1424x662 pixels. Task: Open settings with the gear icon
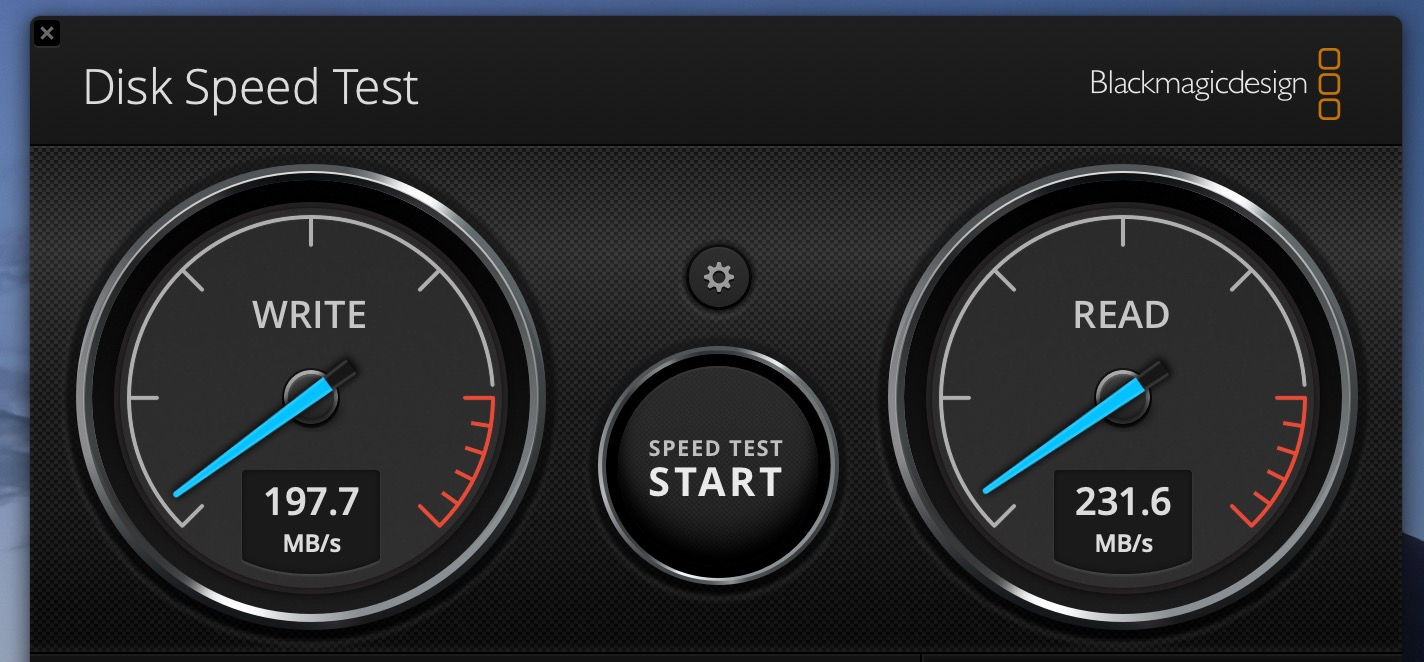click(x=719, y=276)
